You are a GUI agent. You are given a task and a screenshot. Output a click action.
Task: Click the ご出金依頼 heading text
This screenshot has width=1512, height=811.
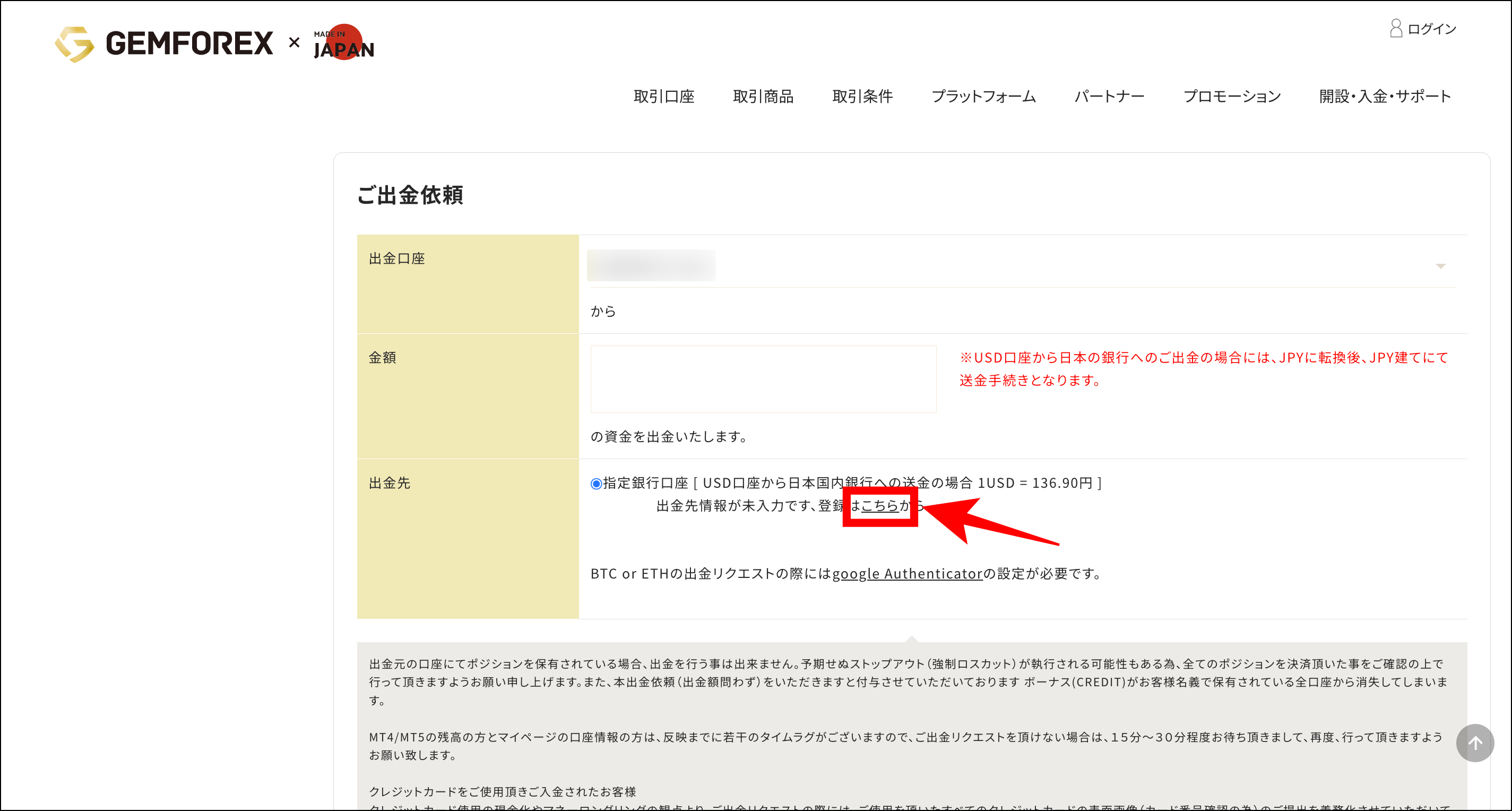410,195
